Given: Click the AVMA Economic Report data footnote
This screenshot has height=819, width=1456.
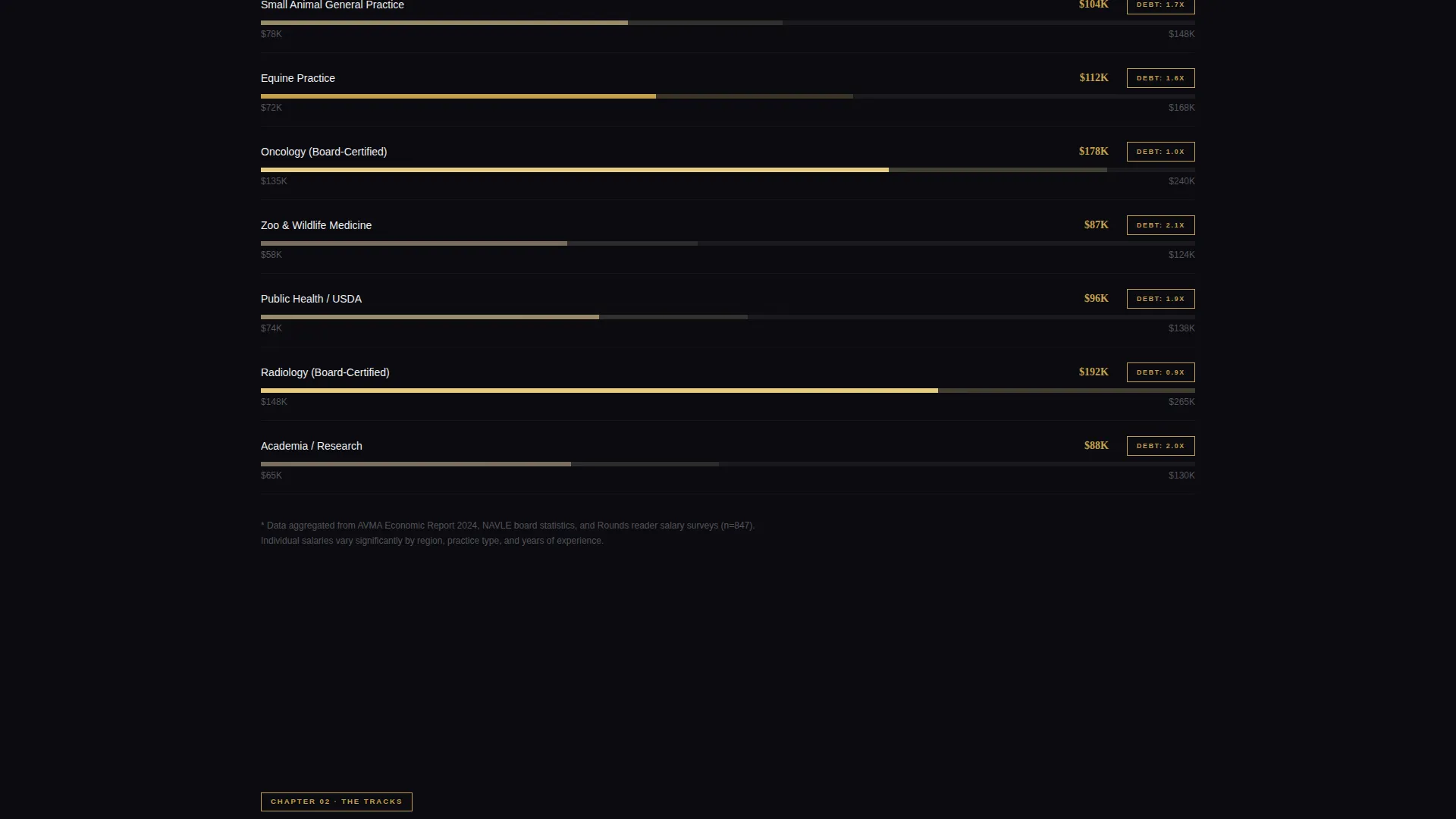Looking at the screenshot, I should tap(508, 533).
